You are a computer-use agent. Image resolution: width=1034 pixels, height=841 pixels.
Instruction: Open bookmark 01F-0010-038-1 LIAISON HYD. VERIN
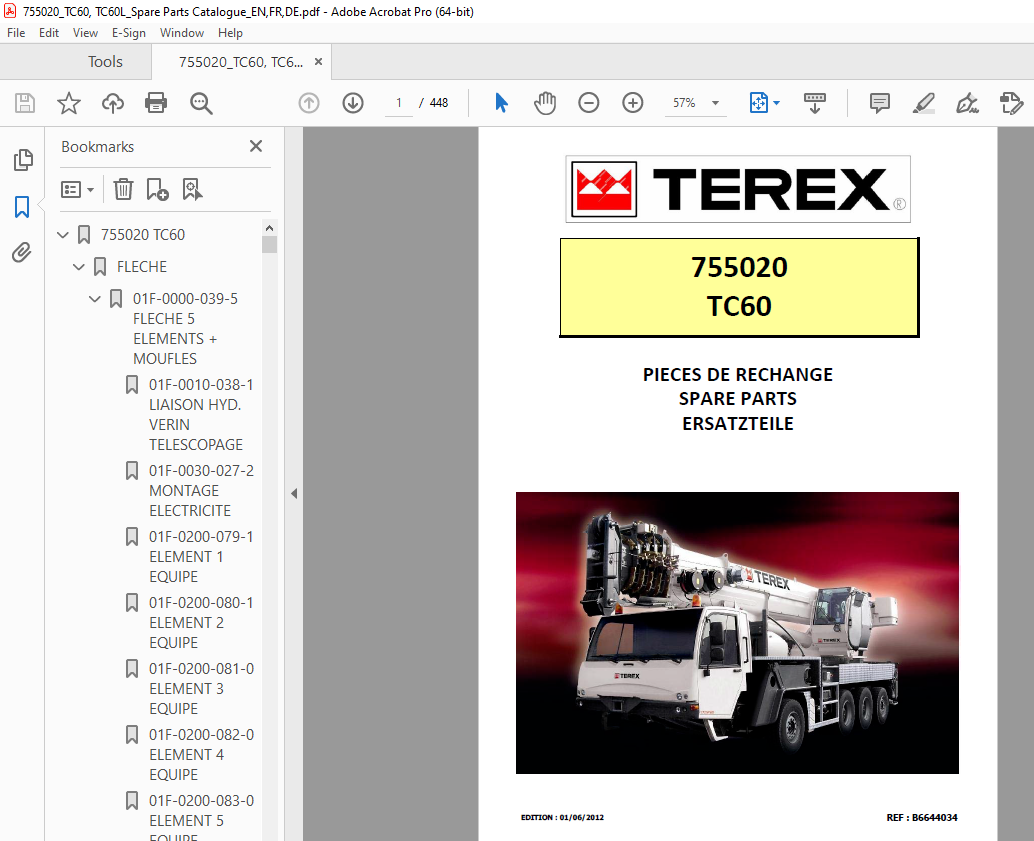[x=201, y=415]
